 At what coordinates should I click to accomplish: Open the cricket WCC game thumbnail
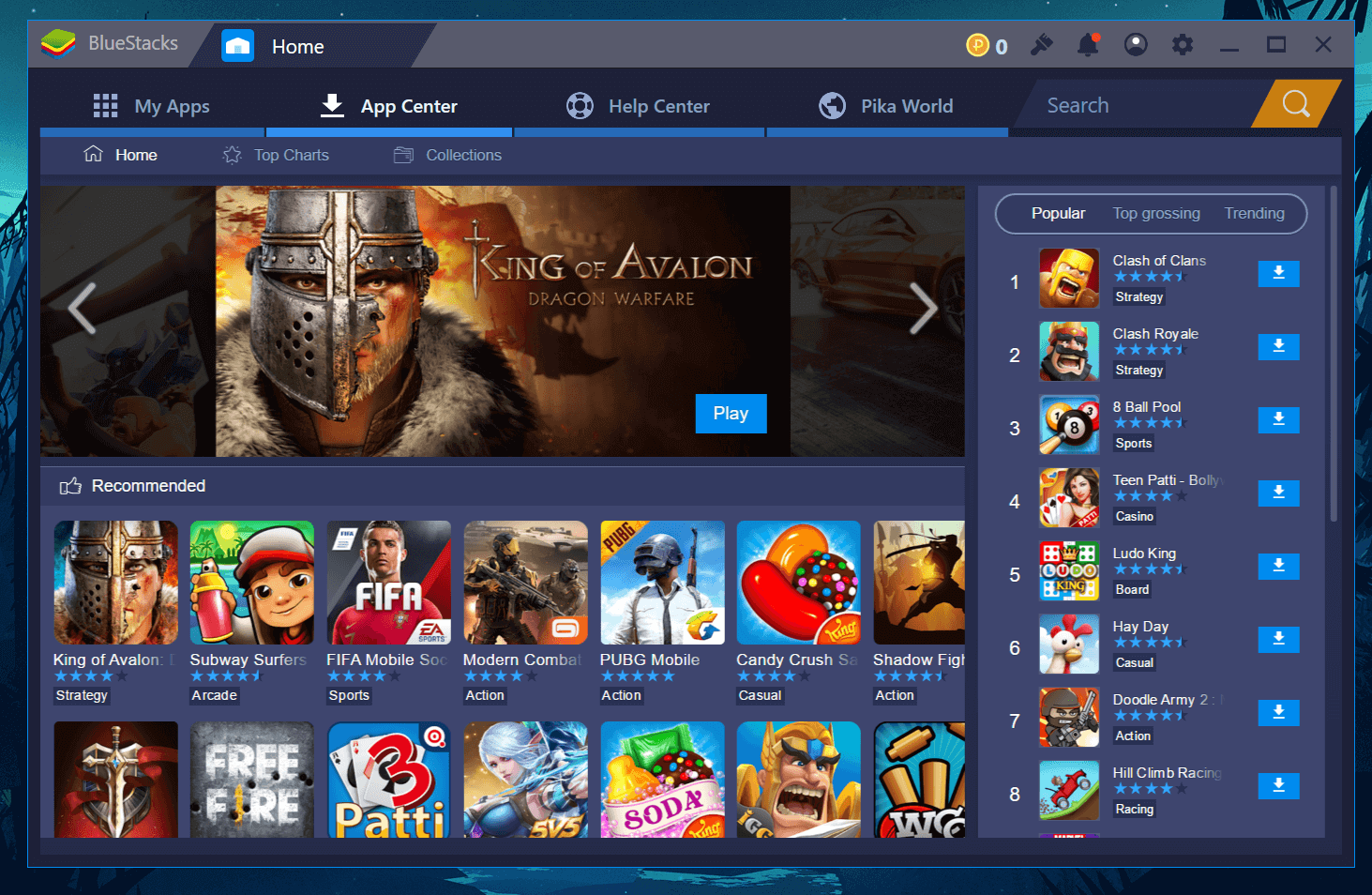(919, 780)
